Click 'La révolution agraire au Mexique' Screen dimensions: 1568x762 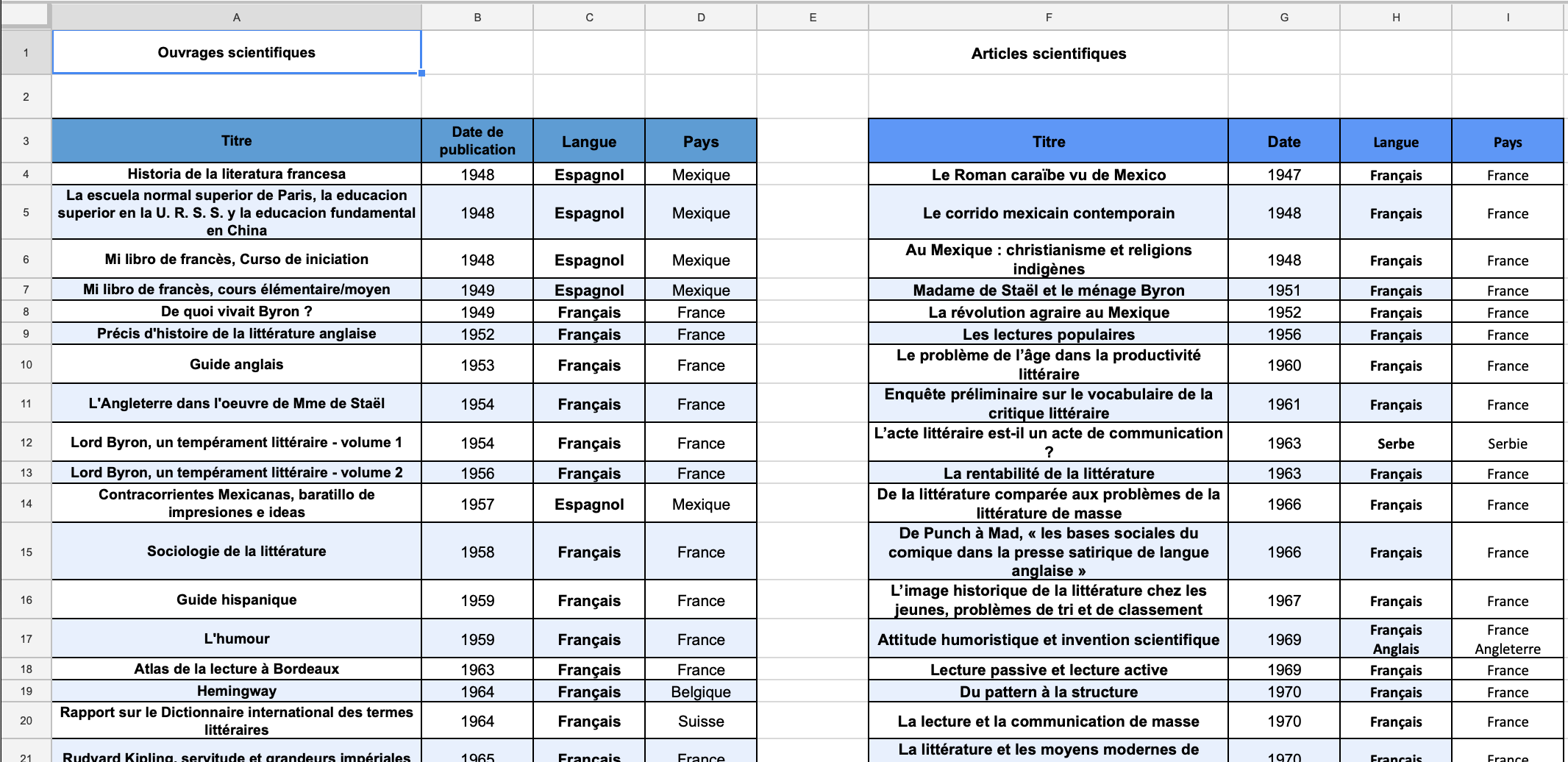click(1048, 312)
